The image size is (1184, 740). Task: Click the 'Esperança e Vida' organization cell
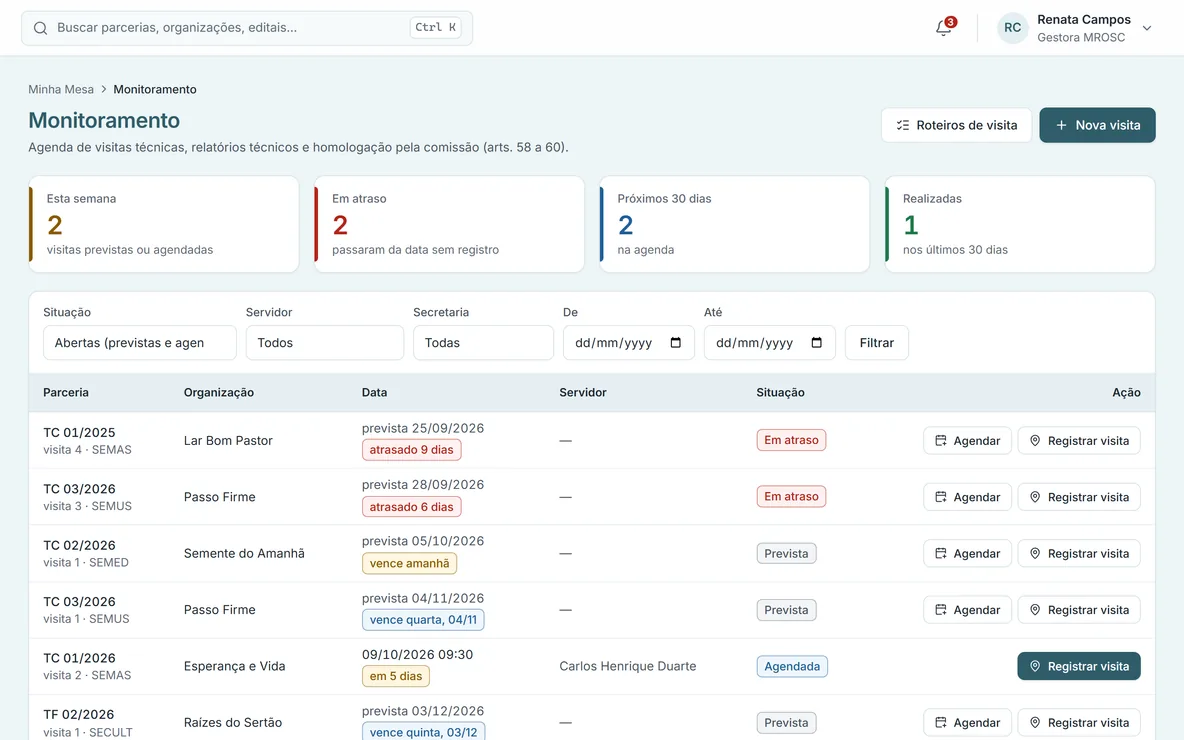[x=235, y=666]
